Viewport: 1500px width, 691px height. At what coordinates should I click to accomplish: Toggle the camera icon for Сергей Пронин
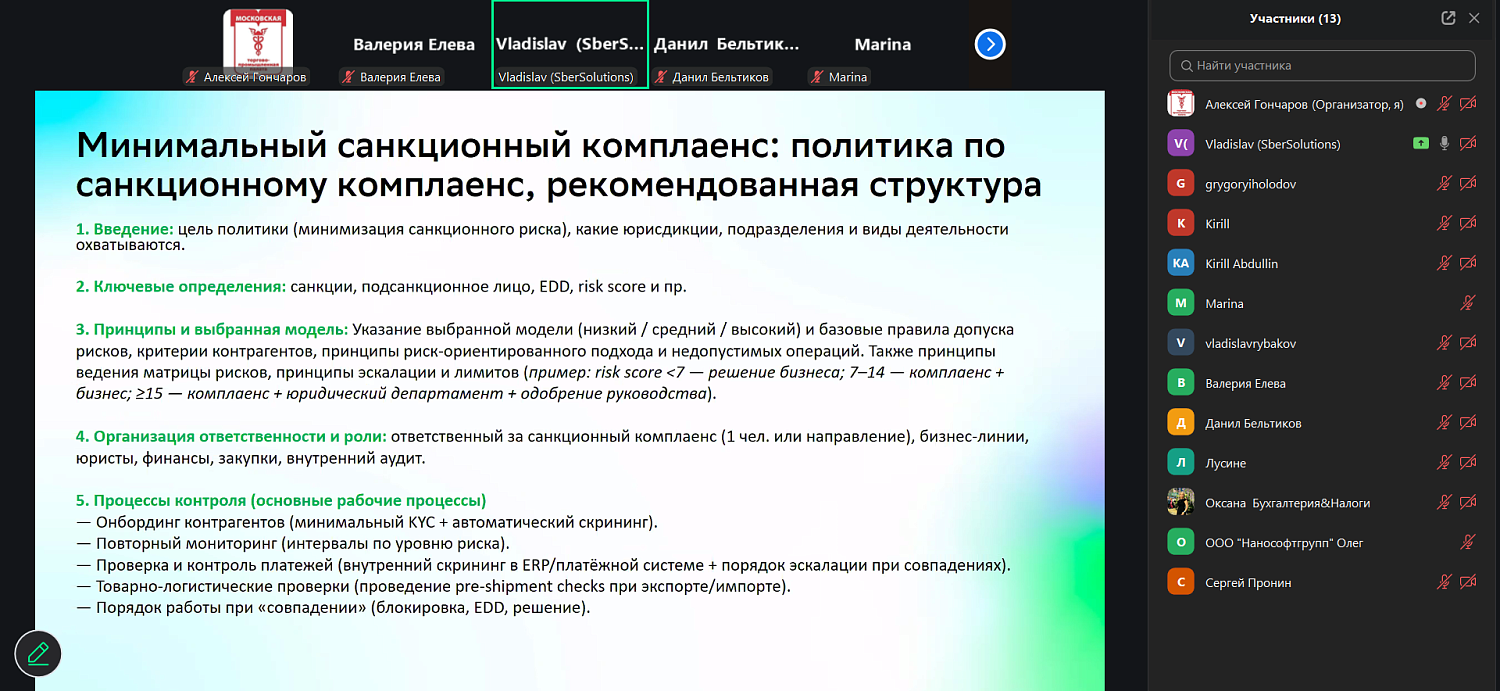click(1467, 581)
